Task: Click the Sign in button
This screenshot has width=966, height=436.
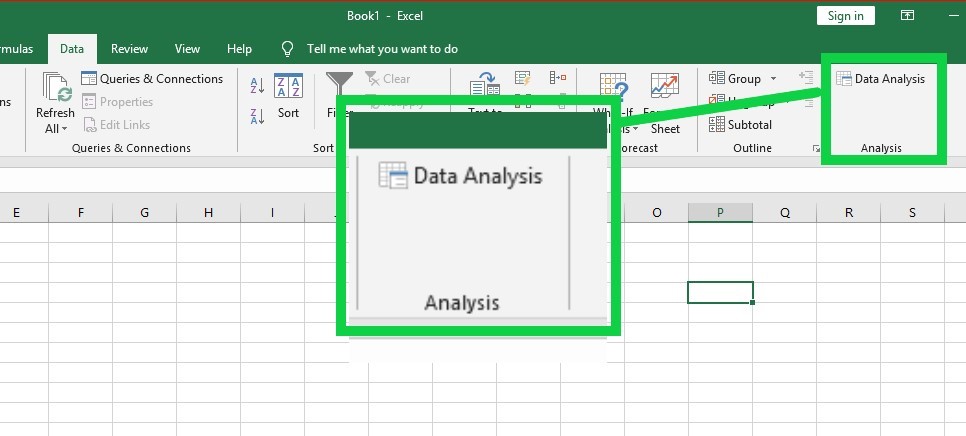Action: click(x=845, y=16)
